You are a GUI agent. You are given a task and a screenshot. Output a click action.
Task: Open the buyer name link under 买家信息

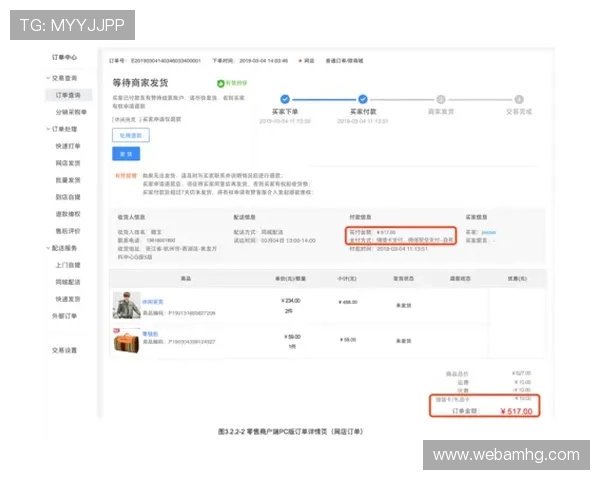click(x=489, y=232)
